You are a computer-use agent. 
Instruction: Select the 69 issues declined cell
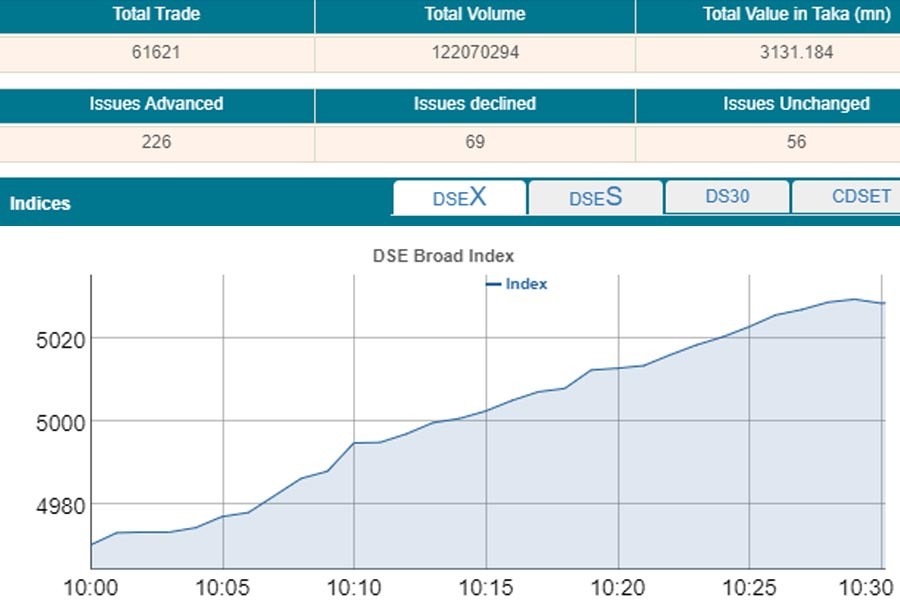[x=475, y=142]
